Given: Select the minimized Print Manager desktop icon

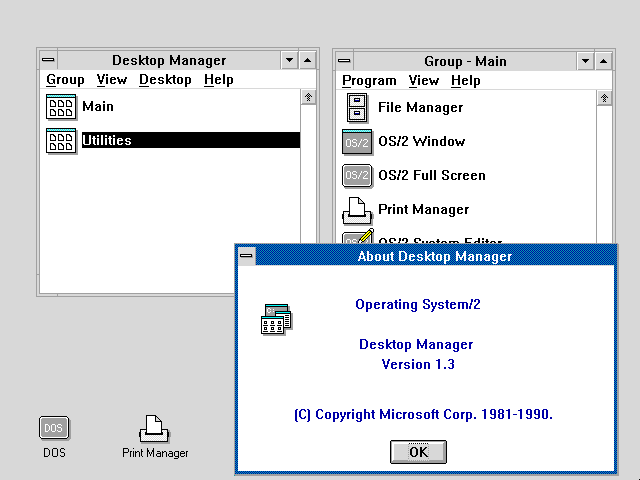Looking at the screenshot, I should pos(153,429).
